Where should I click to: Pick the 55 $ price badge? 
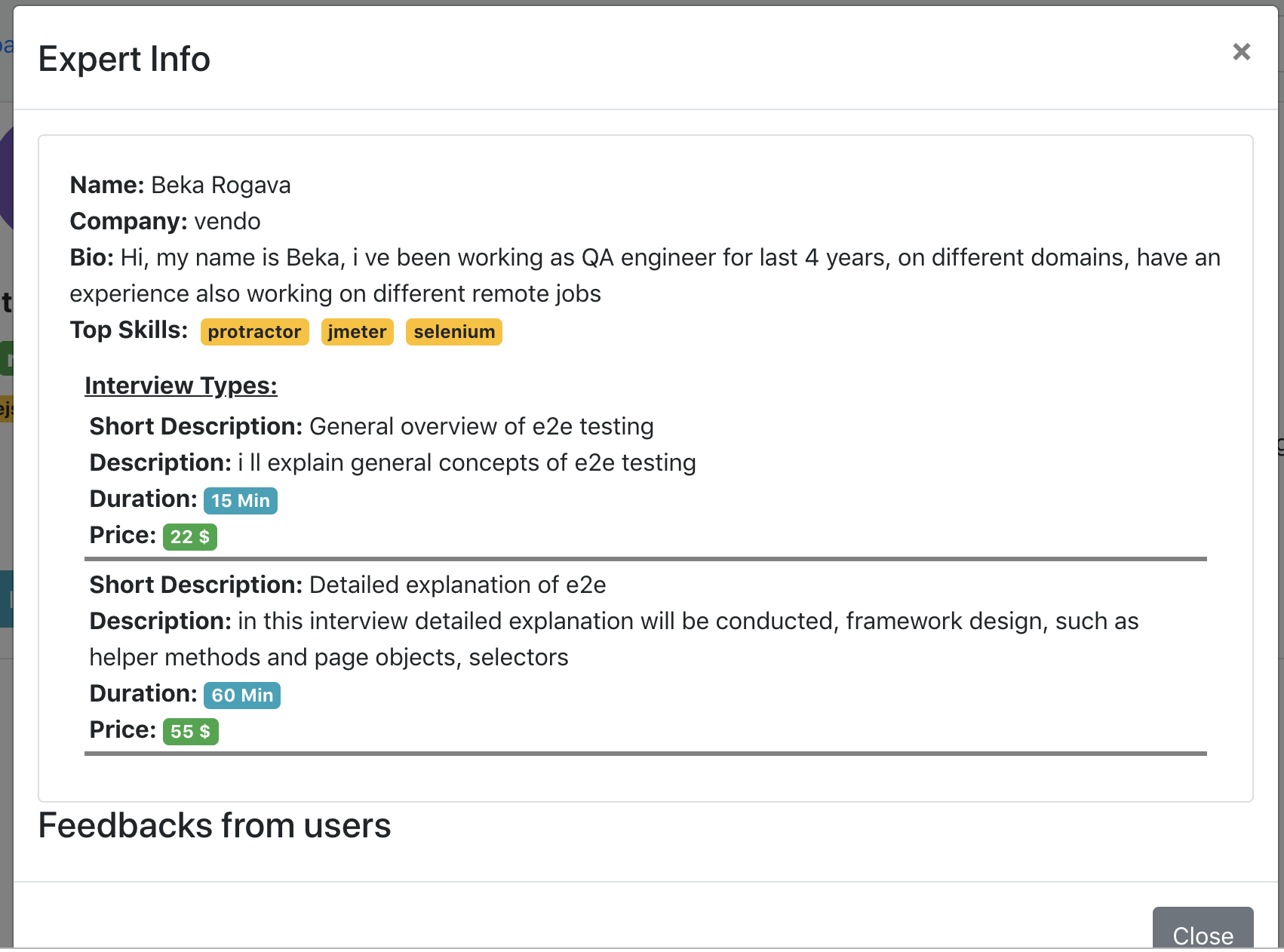[x=190, y=732]
